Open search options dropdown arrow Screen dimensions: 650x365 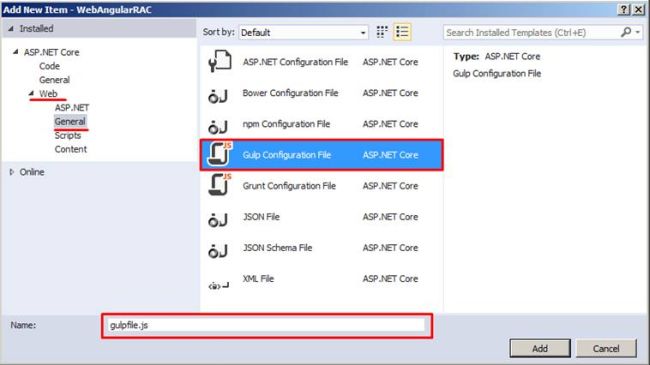pos(638,32)
